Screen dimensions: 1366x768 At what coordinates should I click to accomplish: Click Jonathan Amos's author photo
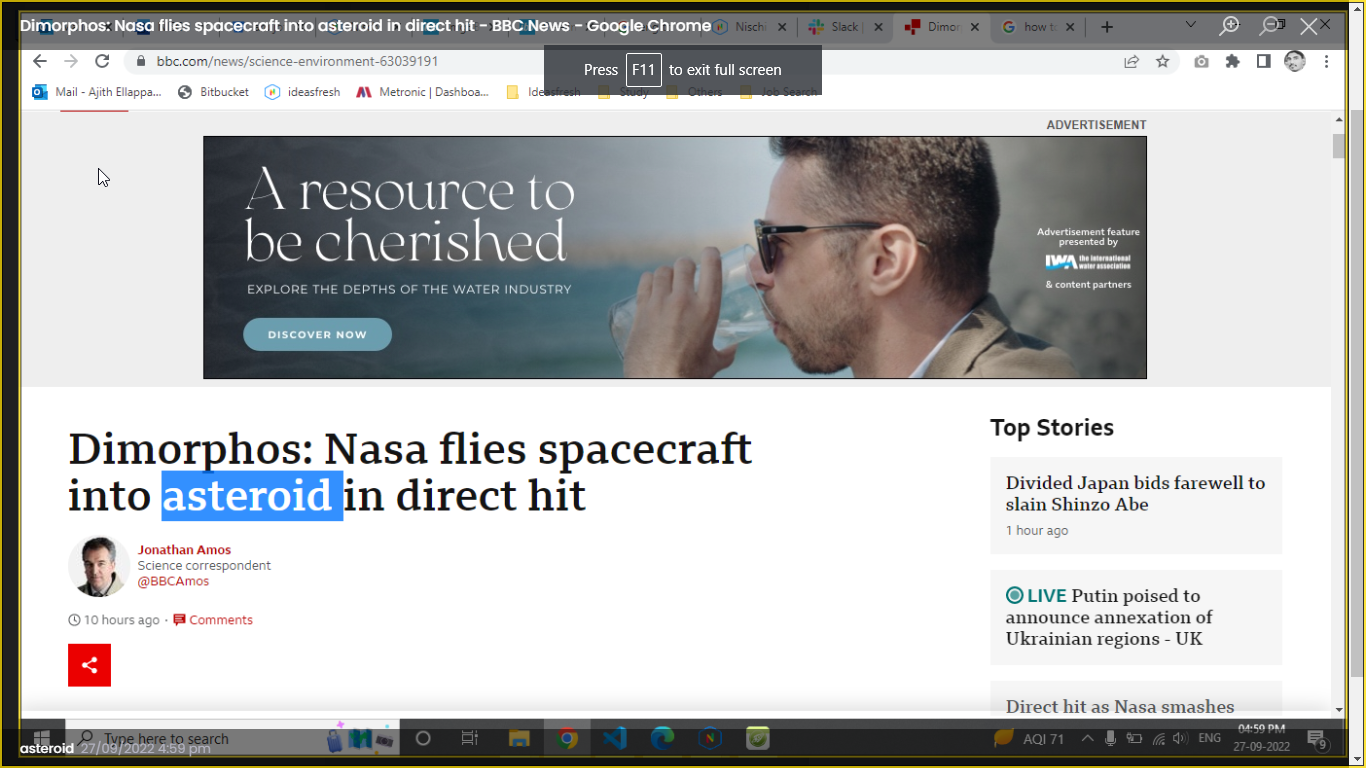(x=99, y=566)
